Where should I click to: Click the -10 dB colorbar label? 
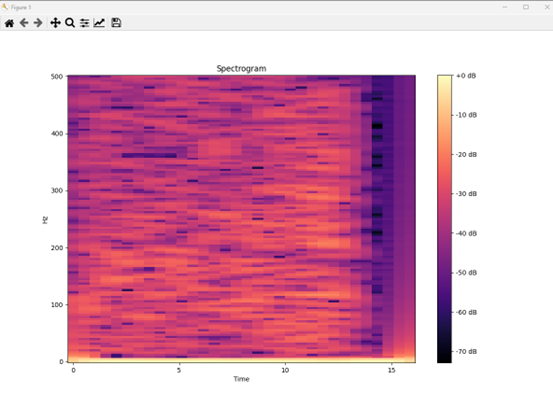point(466,115)
